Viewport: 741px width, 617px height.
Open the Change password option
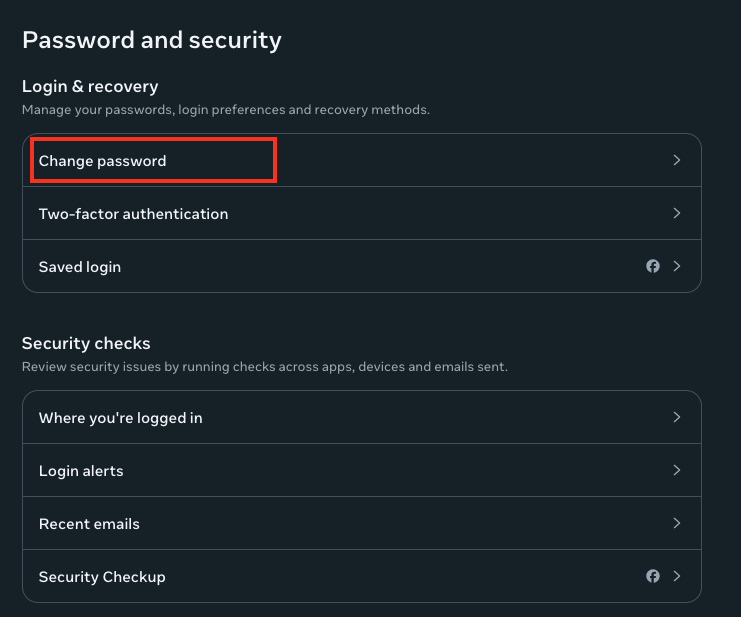tap(103, 161)
